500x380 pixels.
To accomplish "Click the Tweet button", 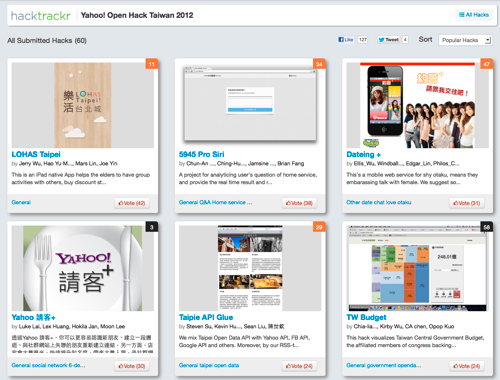I will pyautogui.click(x=389, y=40).
